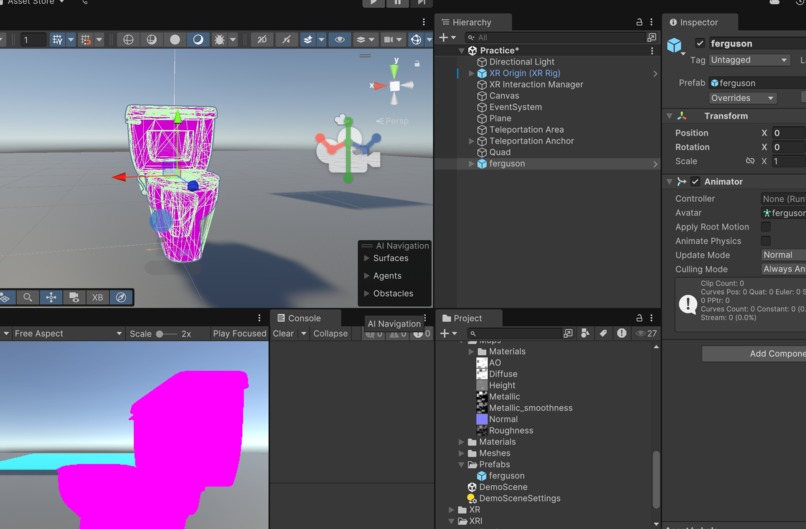Viewport: 806px width, 529px height.
Task: Select the shaded draw mode moon icon
Action: (x=198, y=40)
